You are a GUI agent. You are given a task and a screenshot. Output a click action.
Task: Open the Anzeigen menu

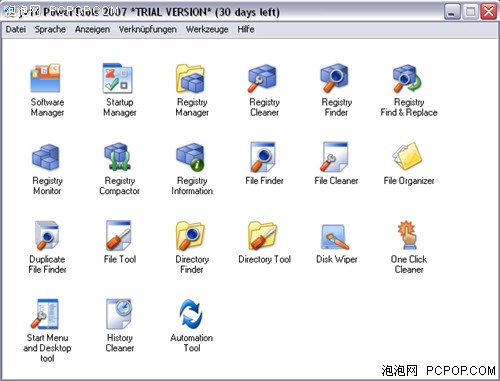(x=92, y=29)
